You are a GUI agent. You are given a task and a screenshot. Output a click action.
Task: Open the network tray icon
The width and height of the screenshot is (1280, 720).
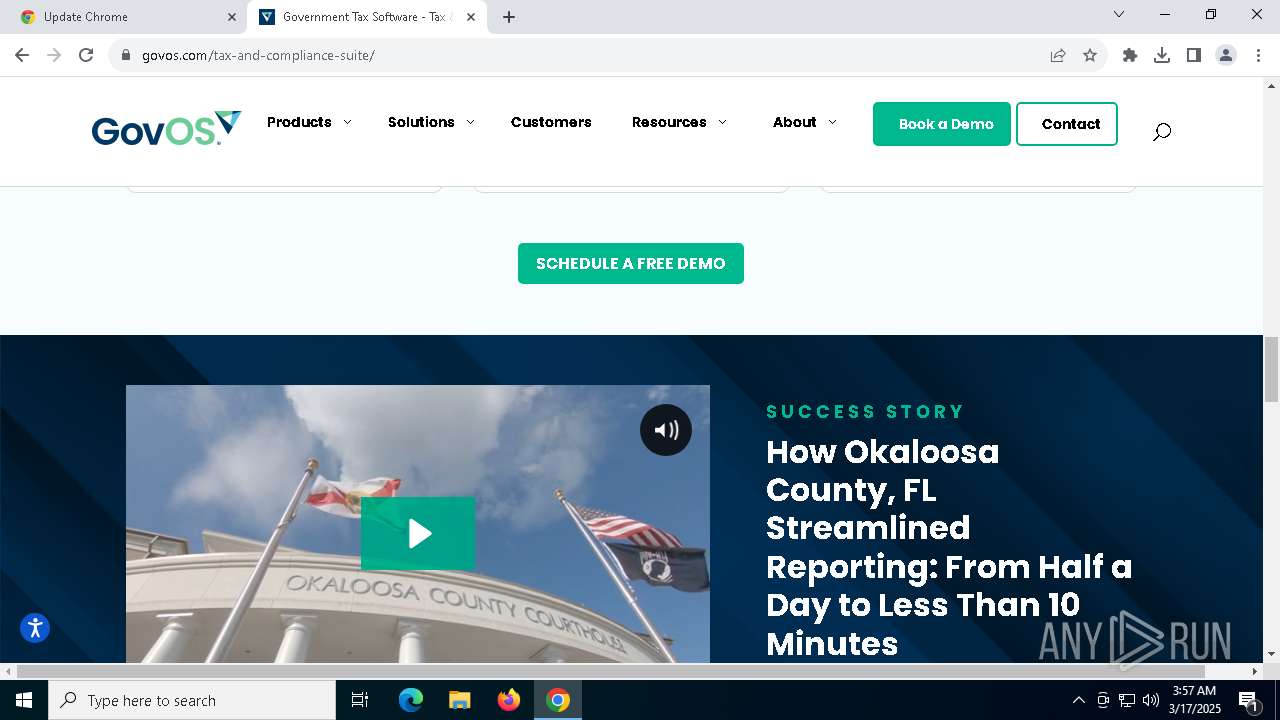coord(1126,700)
